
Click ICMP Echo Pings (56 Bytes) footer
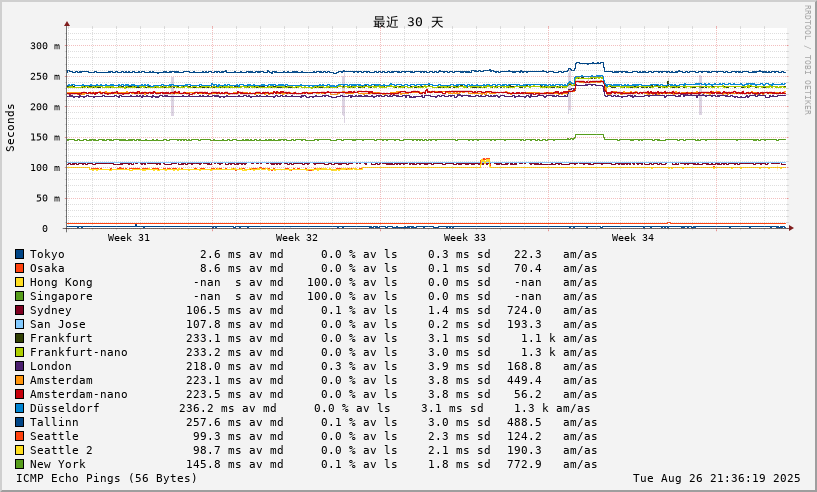point(107,478)
